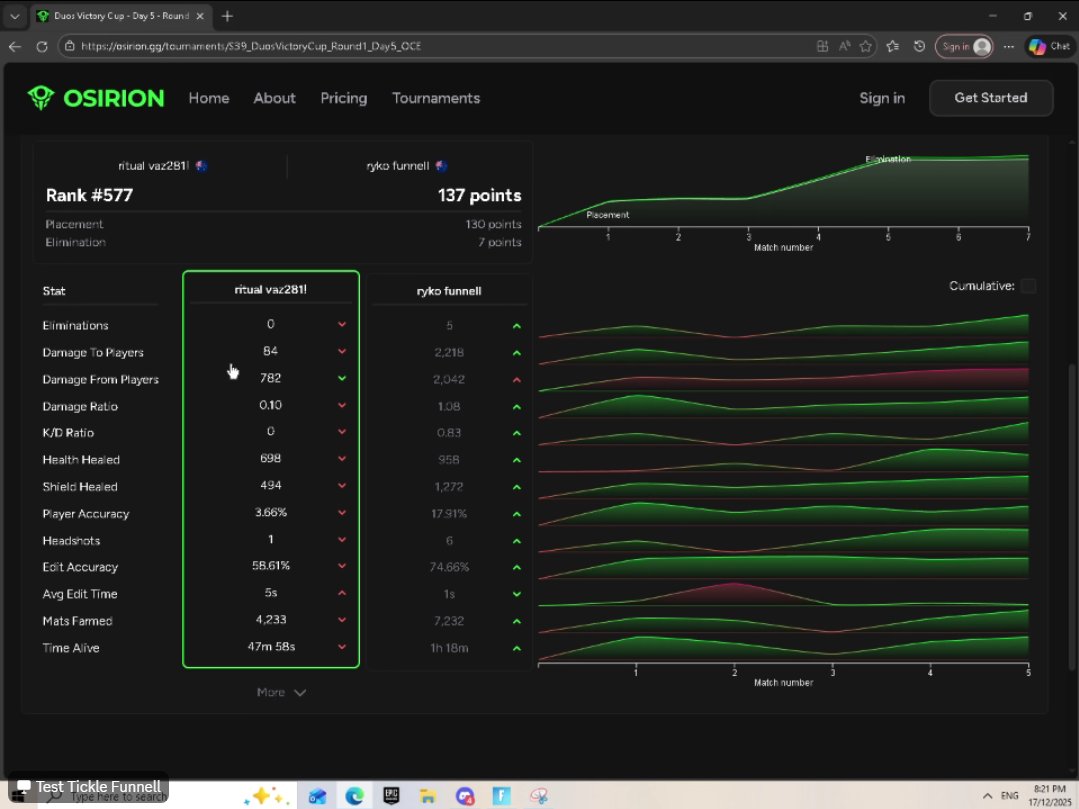Click the Osirion Sign in link

click(x=882, y=98)
